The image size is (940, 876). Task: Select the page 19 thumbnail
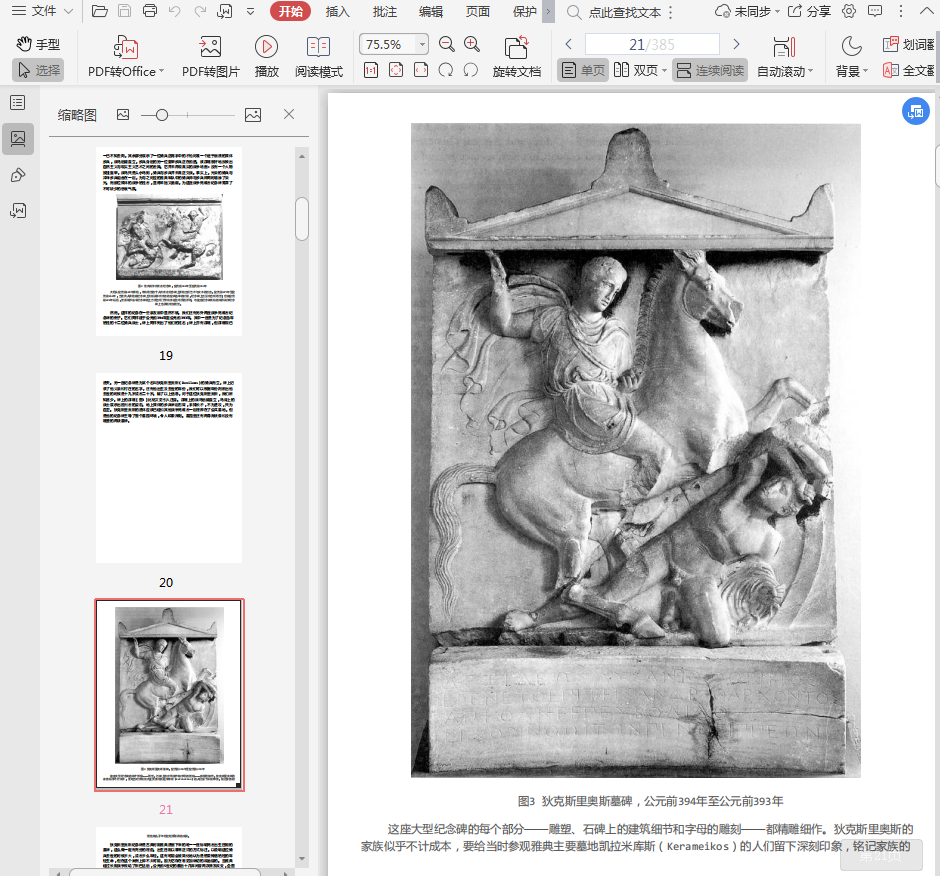pyautogui.click(x=169, y=240)
